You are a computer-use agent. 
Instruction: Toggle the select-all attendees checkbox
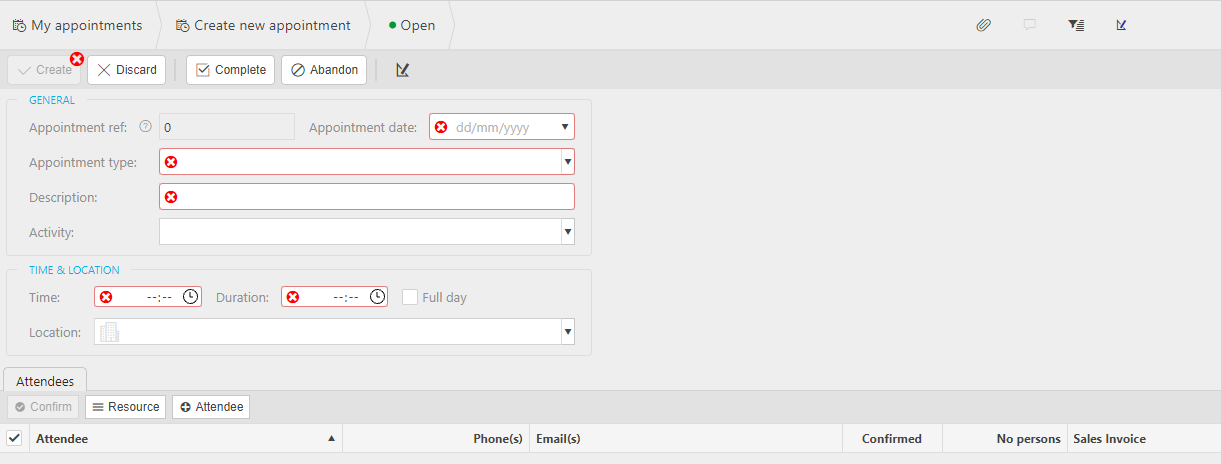point(15,438)
